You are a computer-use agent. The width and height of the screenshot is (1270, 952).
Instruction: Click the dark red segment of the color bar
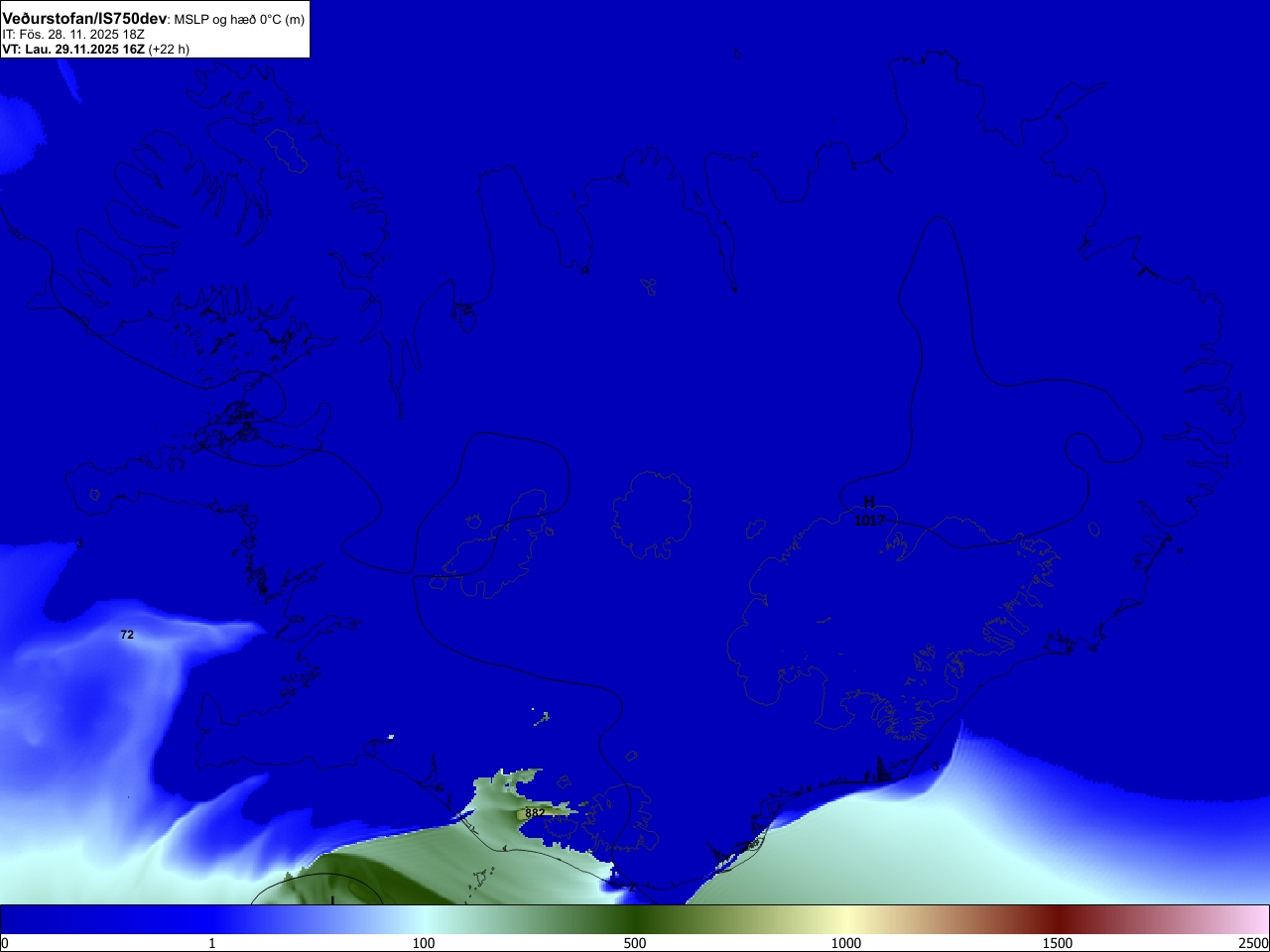click(x=1058, y=919)
